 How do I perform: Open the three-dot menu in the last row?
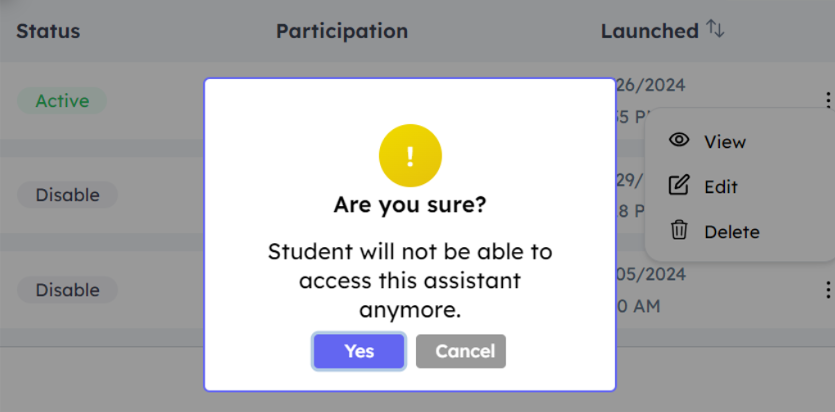pyautogui.click(x=828, y=290)
